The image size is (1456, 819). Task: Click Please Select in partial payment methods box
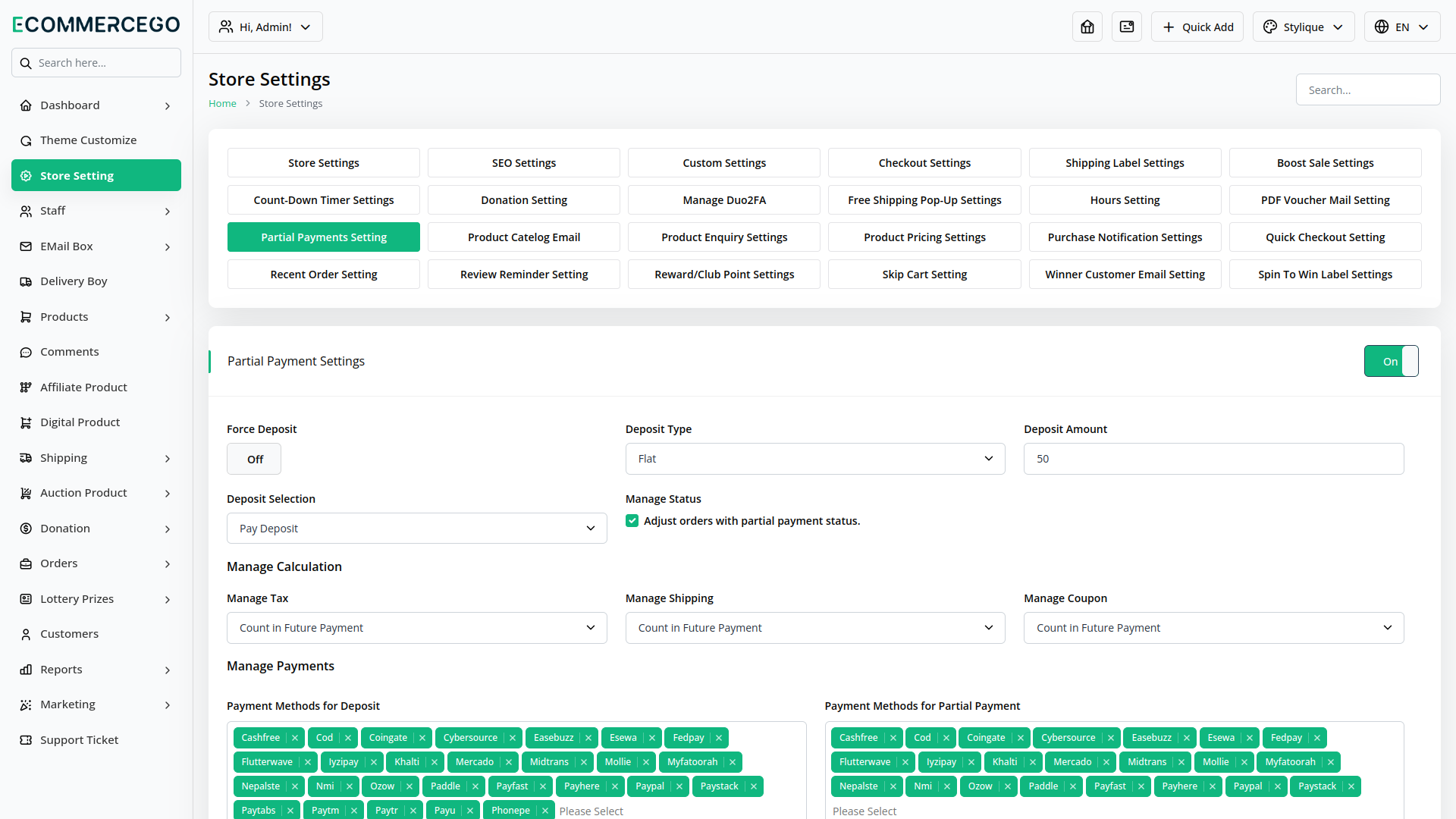pyautogui.click(x=864, y=811)
